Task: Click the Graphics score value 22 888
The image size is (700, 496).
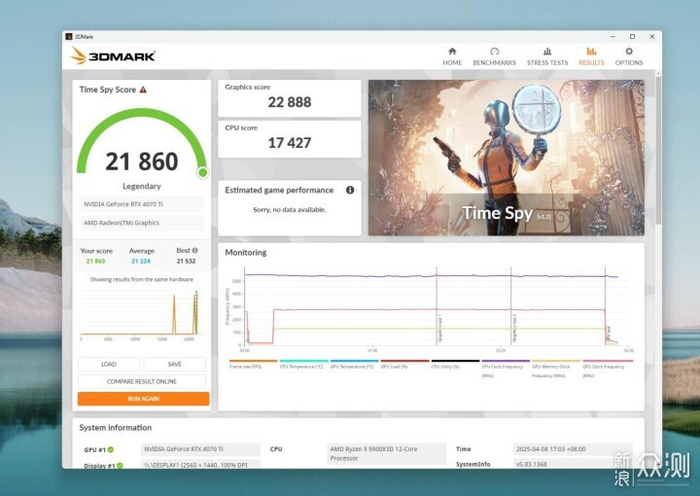Action: [289, 102]
